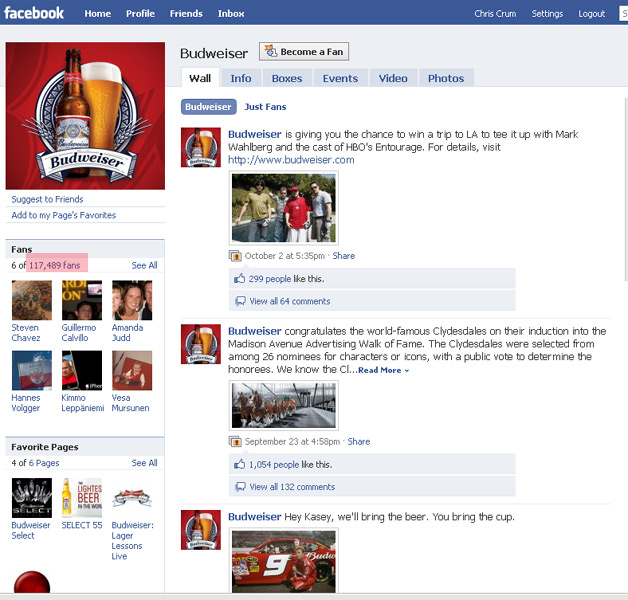Switch wall filter to Just Fans

[x=265, y=107]
